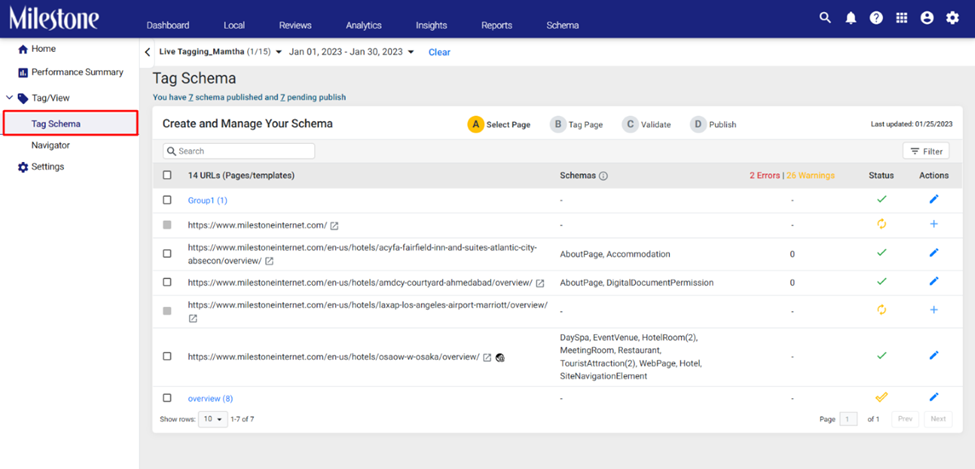975x469 pixels.
Task: Open the Local top menu
Action: coord(234,26)
